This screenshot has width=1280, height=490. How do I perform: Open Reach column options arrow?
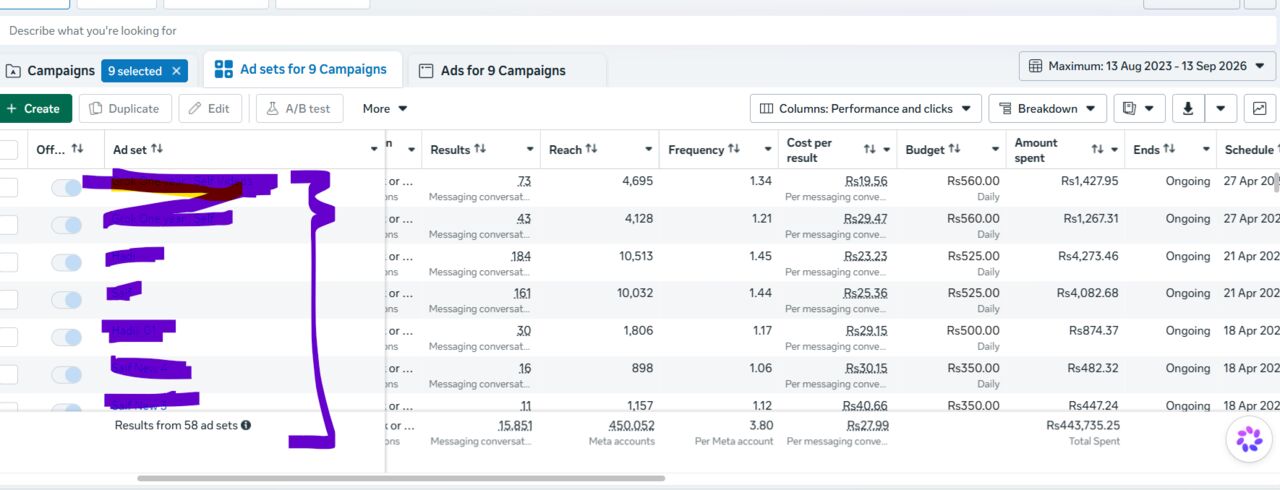(649, 150)
